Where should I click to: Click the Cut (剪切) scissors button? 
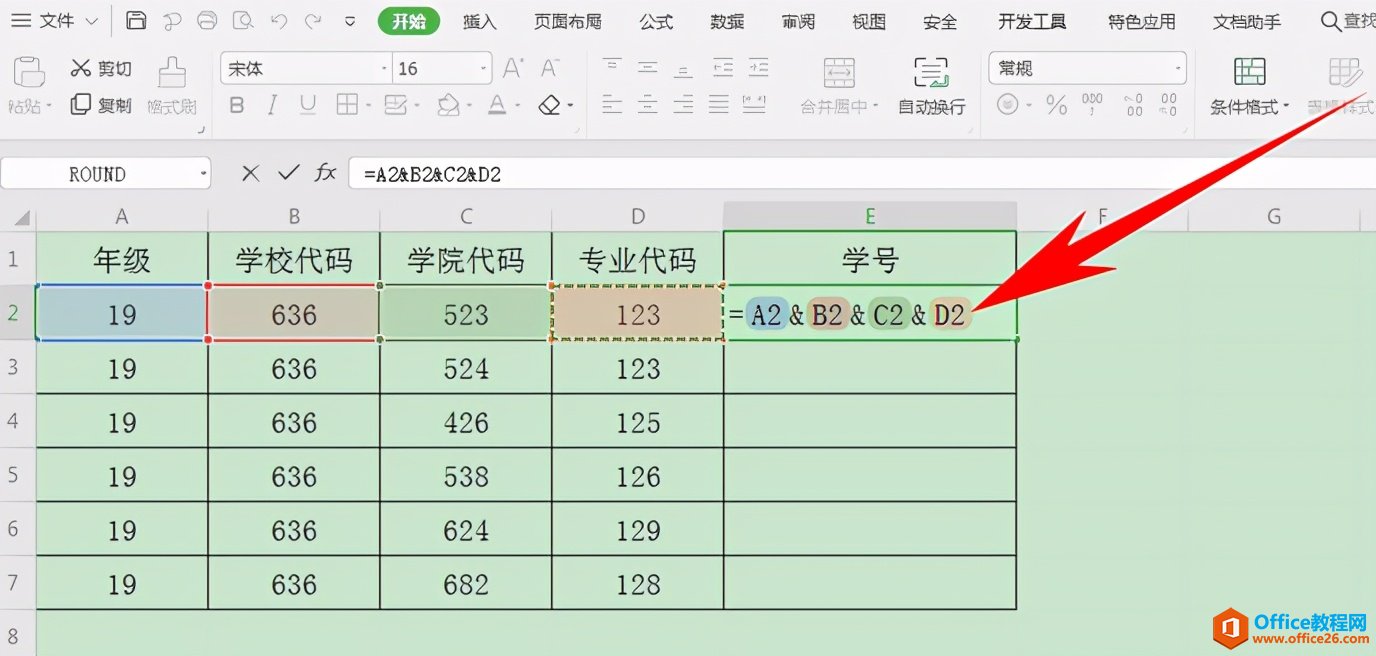[102, 68]
